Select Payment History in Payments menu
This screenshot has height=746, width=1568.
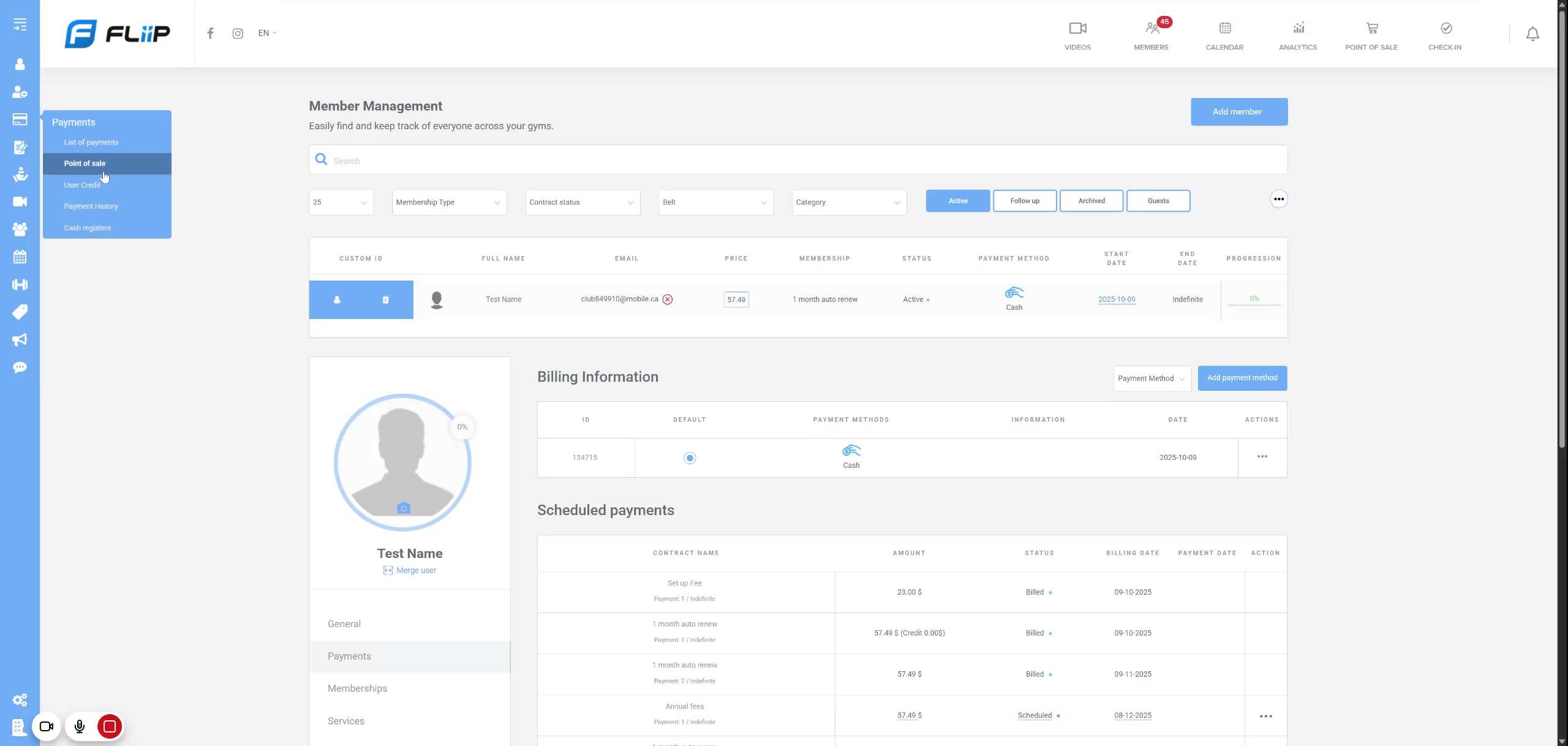tap(91, 206)
